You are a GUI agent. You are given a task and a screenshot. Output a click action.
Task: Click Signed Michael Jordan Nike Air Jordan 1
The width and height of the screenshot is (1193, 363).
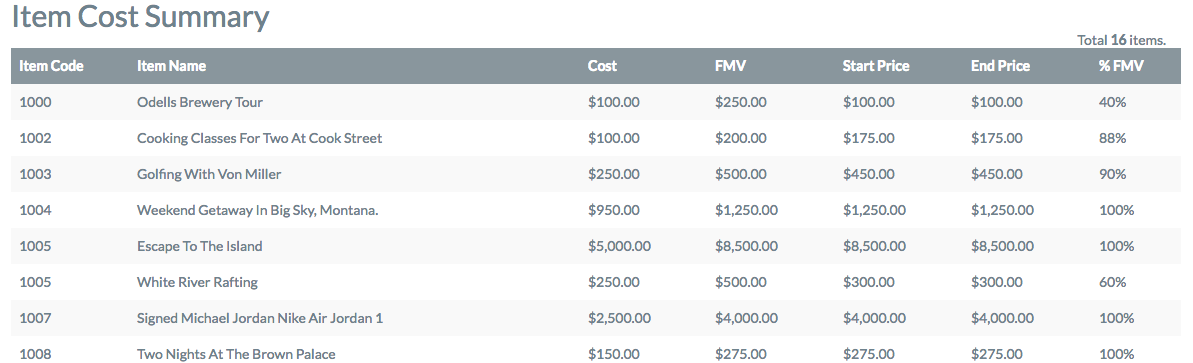tap(260, 318)
